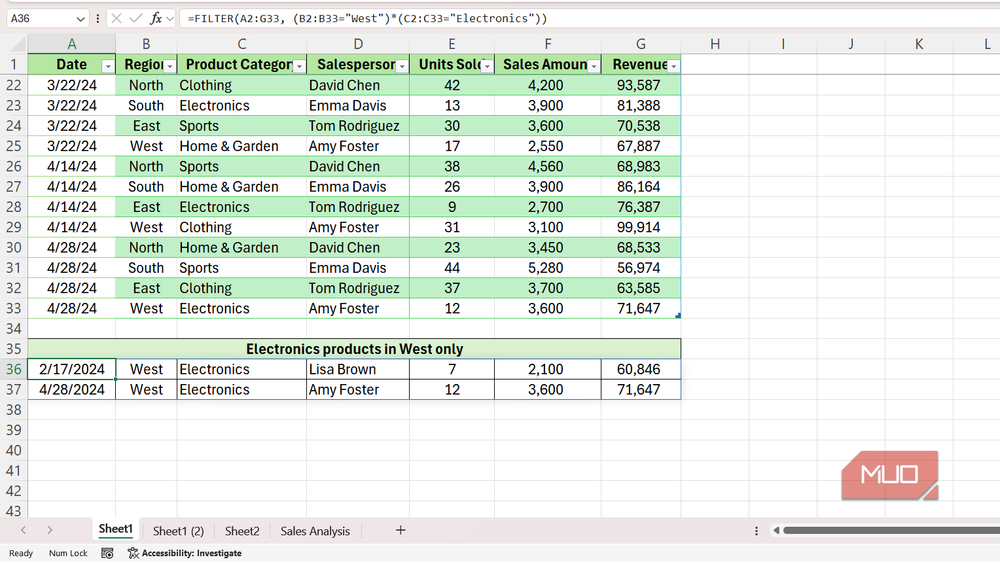Image resolution: width=1000 pixels, height=562 pixels.
Task: Select the David Chen cell in row 26
Action: coord(358,166)
